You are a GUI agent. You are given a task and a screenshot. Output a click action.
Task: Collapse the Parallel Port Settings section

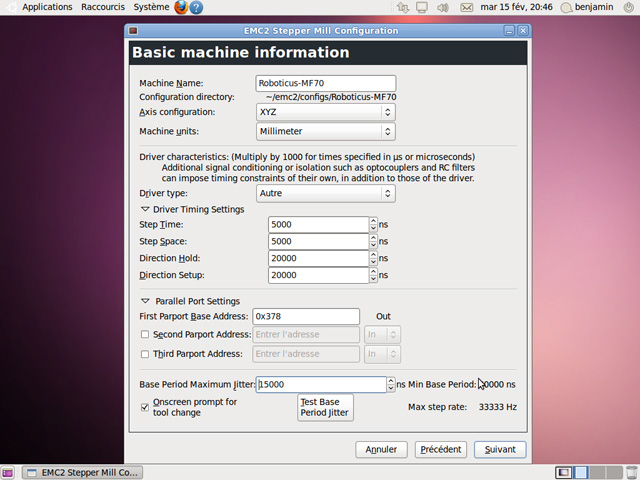click(145, 301)
